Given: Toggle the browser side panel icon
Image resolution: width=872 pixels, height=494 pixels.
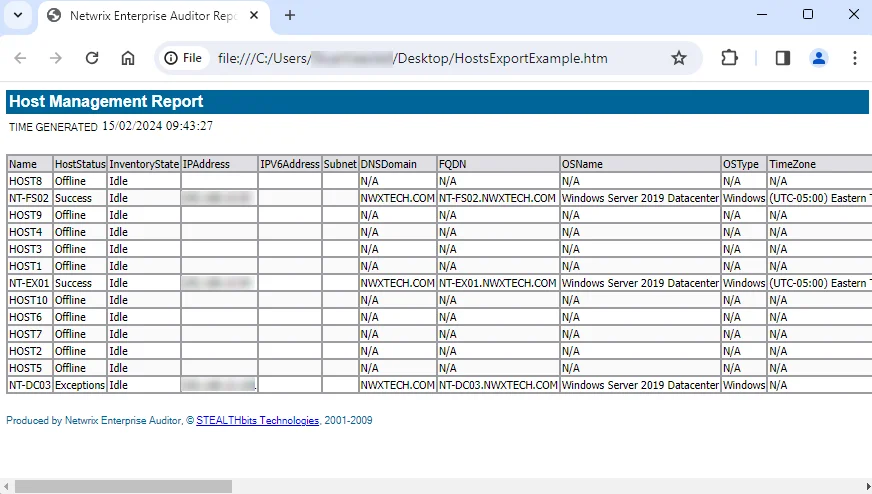Looking at the screenshot, I should 783,58.
